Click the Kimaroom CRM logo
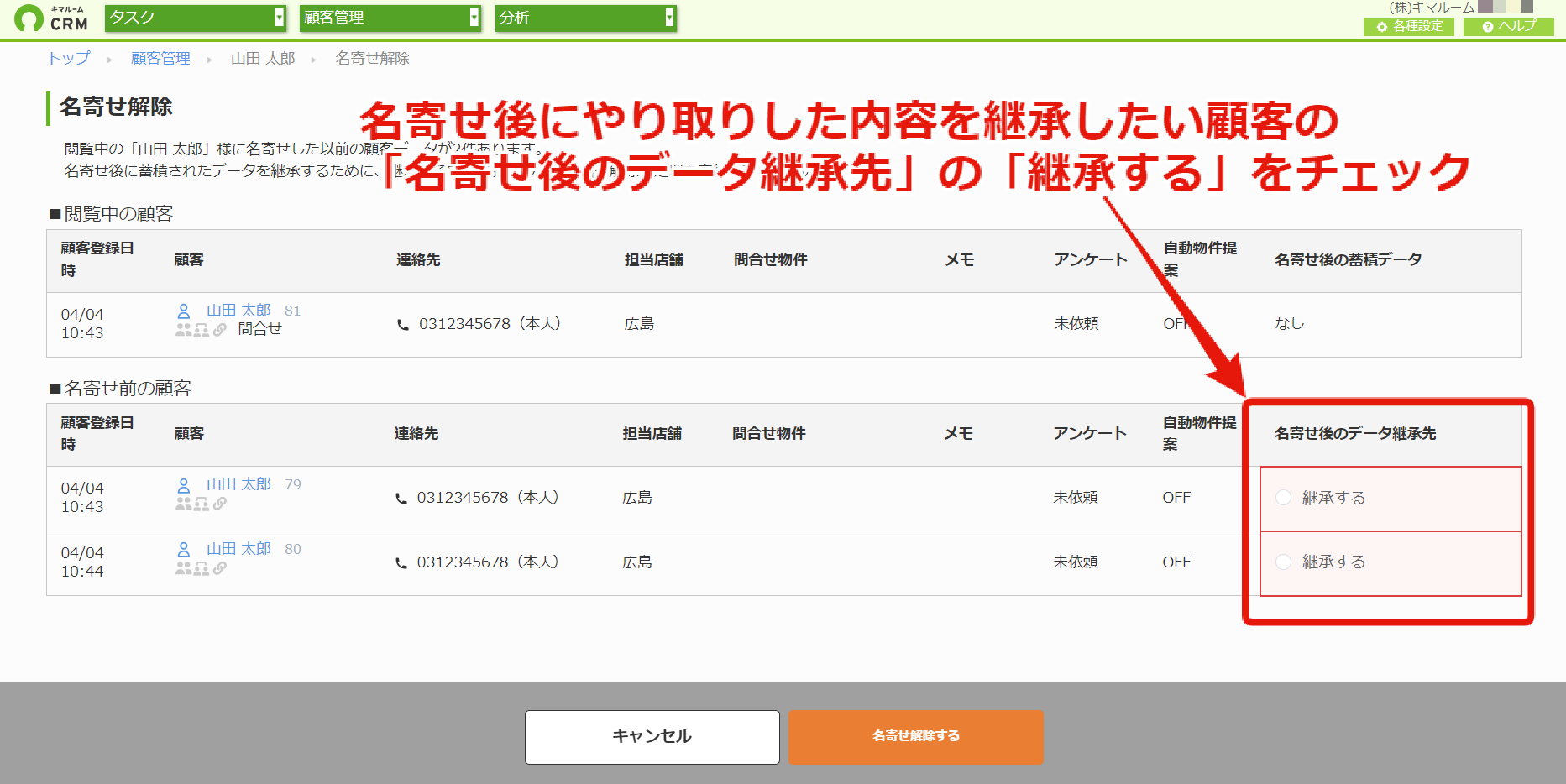Screen dimensions: 1566x784 (51, 18)
